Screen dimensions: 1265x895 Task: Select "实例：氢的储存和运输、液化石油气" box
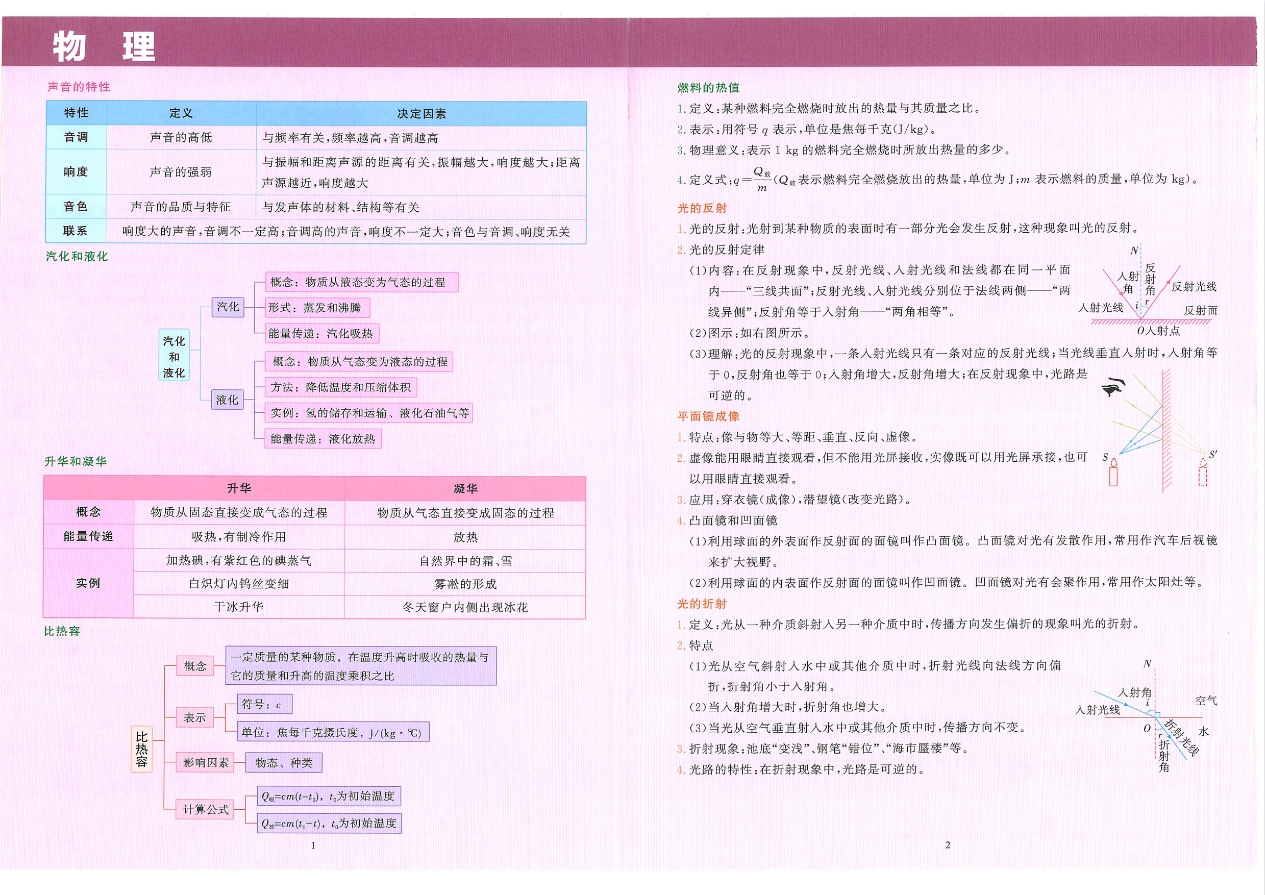coord(370,412)
